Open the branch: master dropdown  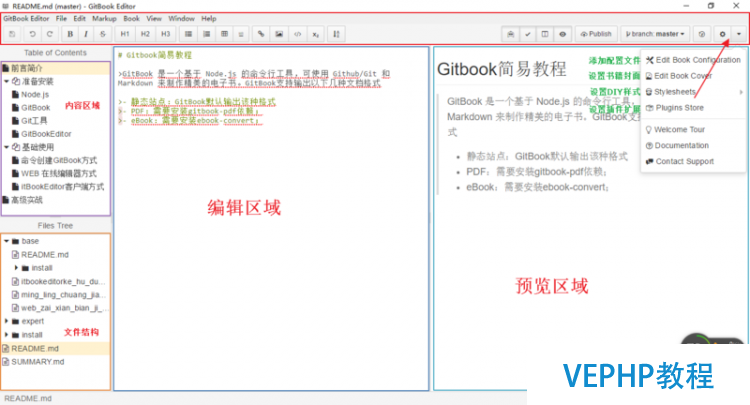[x=655, y=34]
